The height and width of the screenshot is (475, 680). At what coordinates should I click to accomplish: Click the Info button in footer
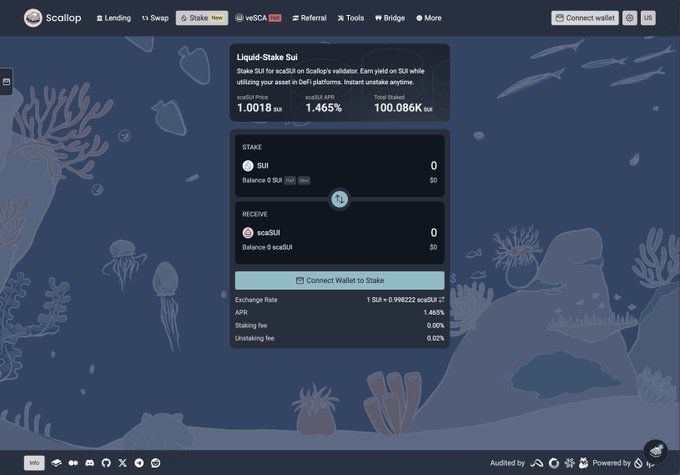point(34,463)
